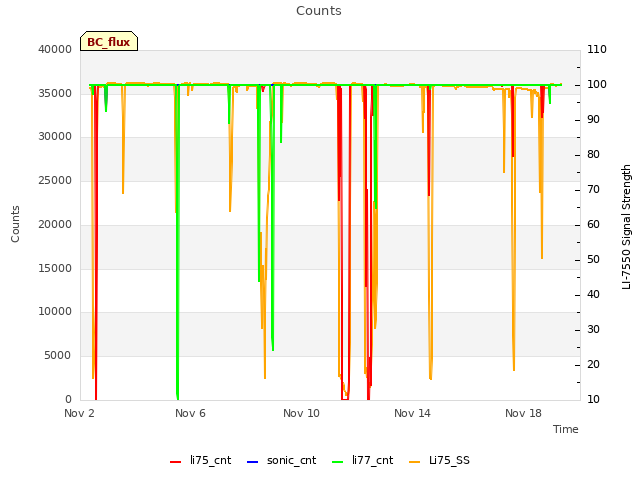Click the 90 right axis value
This screenshot has height=480, width=640.
pos(593,120)
